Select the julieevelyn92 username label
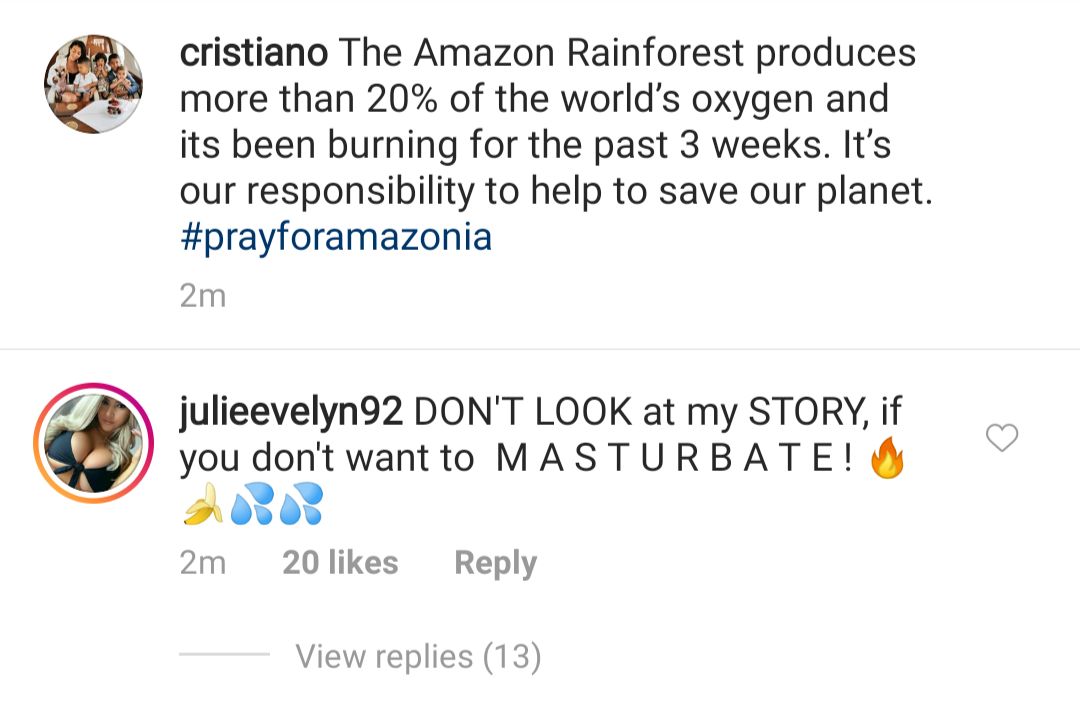This screenshot has height=713, width=1080. pyautogui.click(x=288, y=410)
